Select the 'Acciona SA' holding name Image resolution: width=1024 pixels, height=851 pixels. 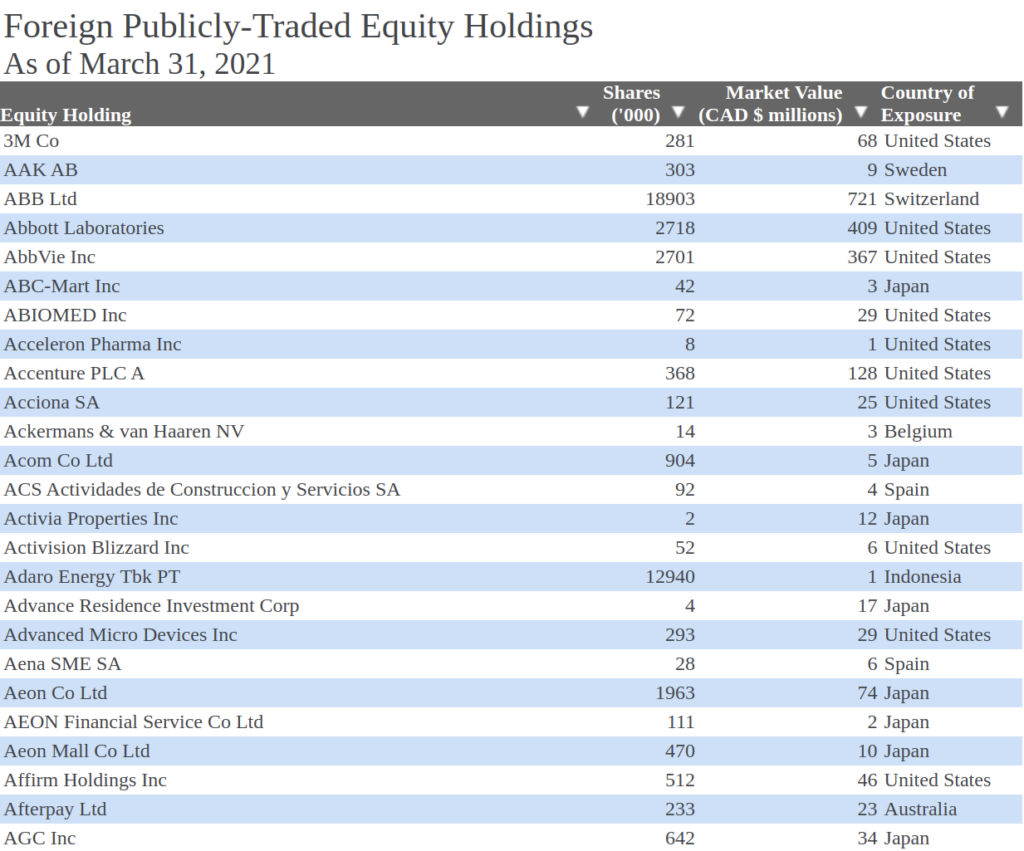tap(52, 402)
